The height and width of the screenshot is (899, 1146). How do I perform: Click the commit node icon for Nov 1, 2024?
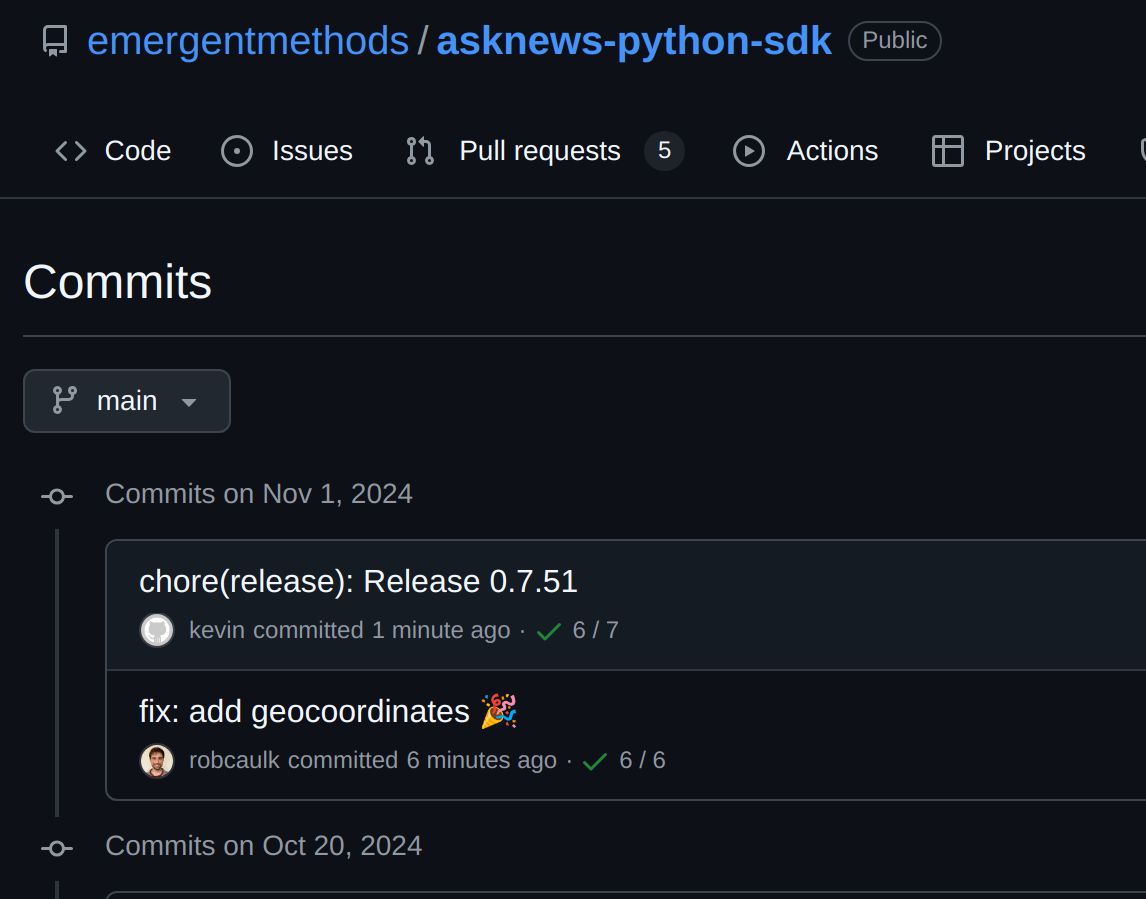57,497
